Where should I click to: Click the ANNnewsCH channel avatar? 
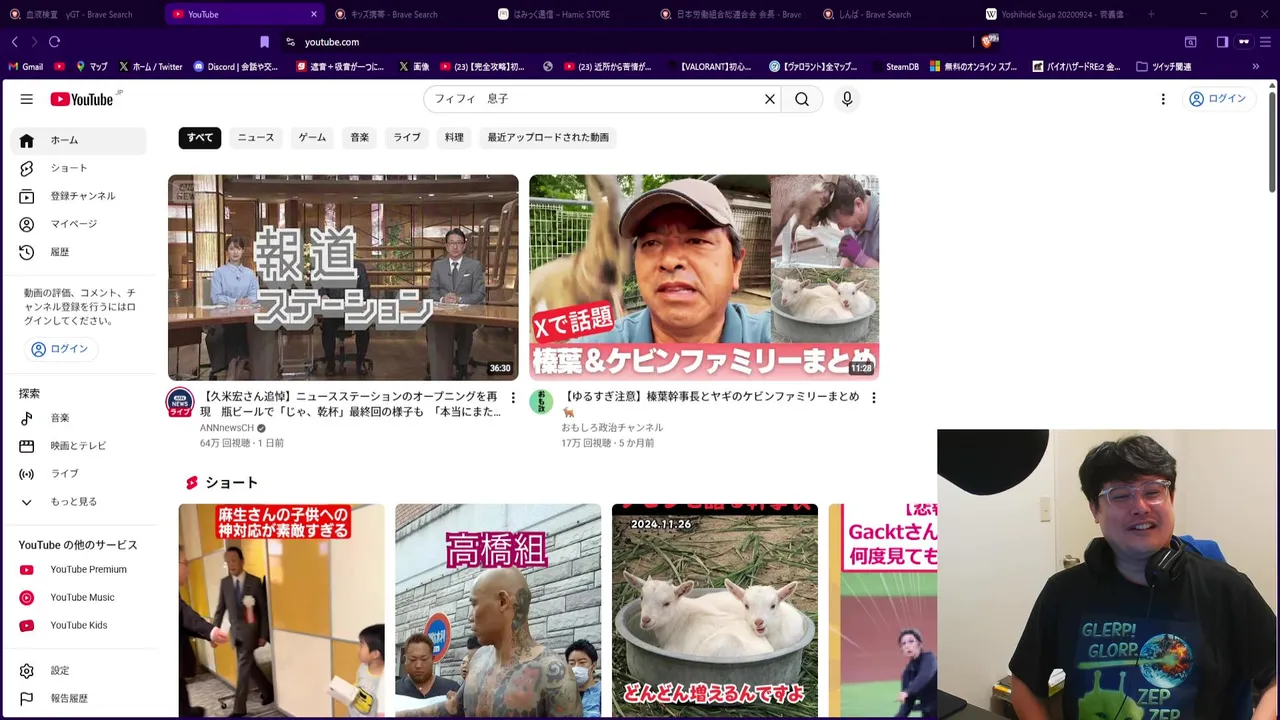coord(180,402)
